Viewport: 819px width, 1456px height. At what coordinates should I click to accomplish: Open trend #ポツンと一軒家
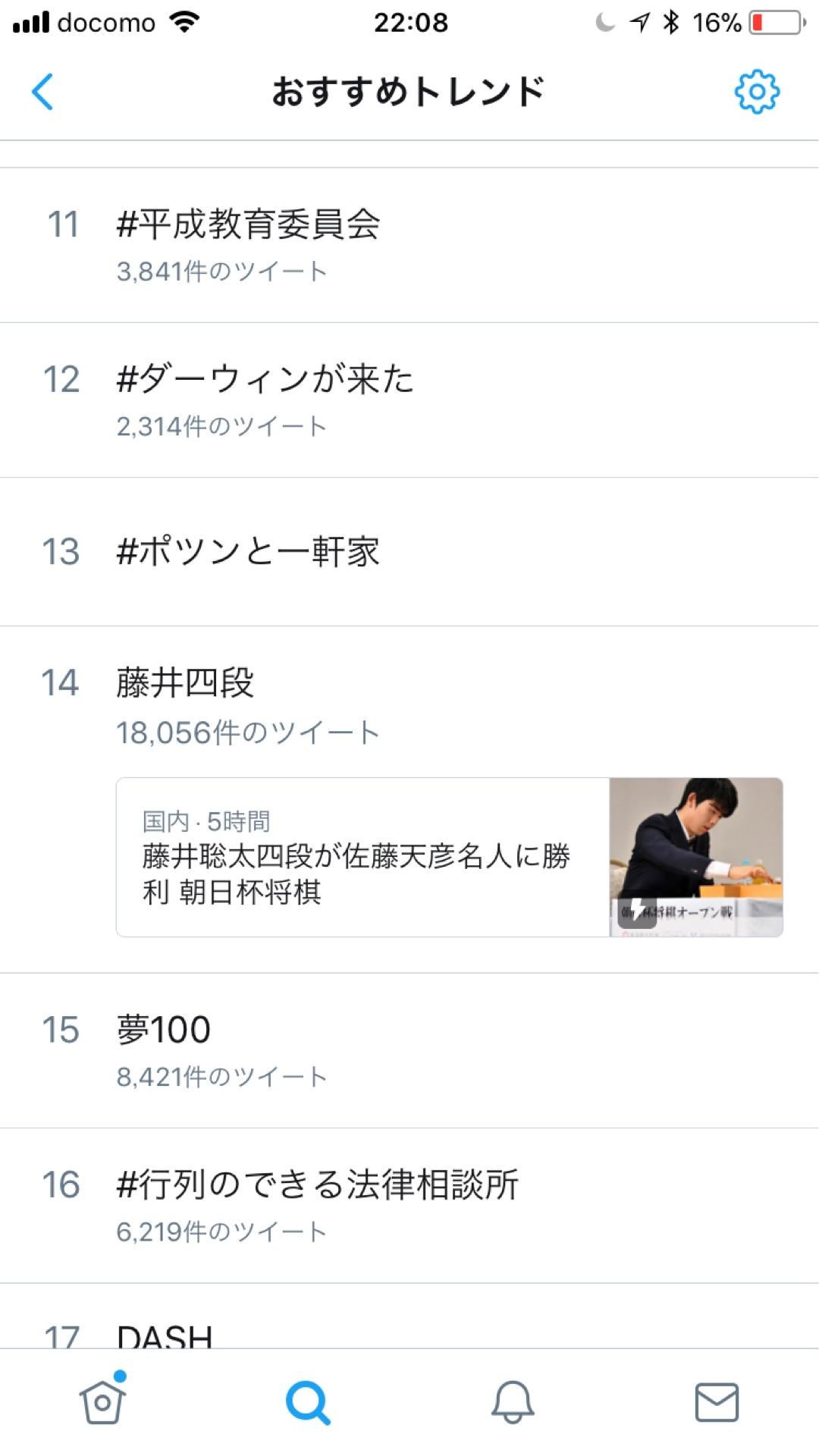pos(409,552)
